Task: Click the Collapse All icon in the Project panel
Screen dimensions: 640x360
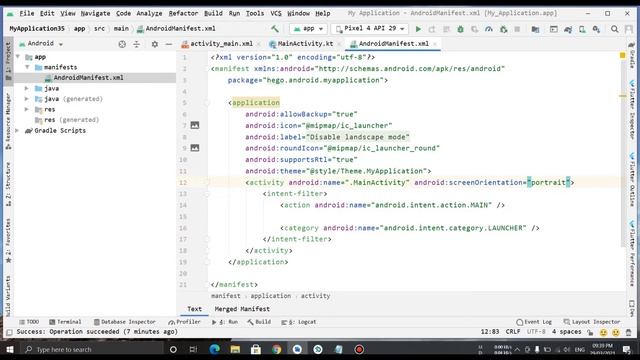Action: 136,44
